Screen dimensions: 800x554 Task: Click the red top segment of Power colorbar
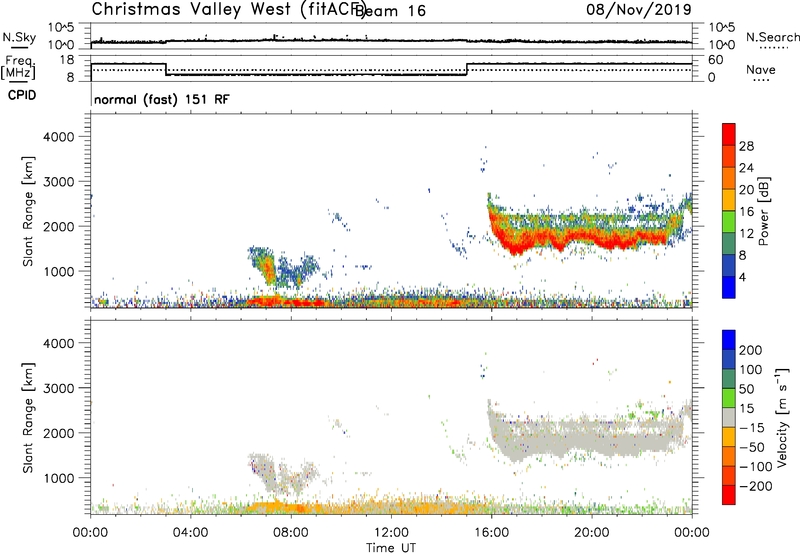pos(729,134)
